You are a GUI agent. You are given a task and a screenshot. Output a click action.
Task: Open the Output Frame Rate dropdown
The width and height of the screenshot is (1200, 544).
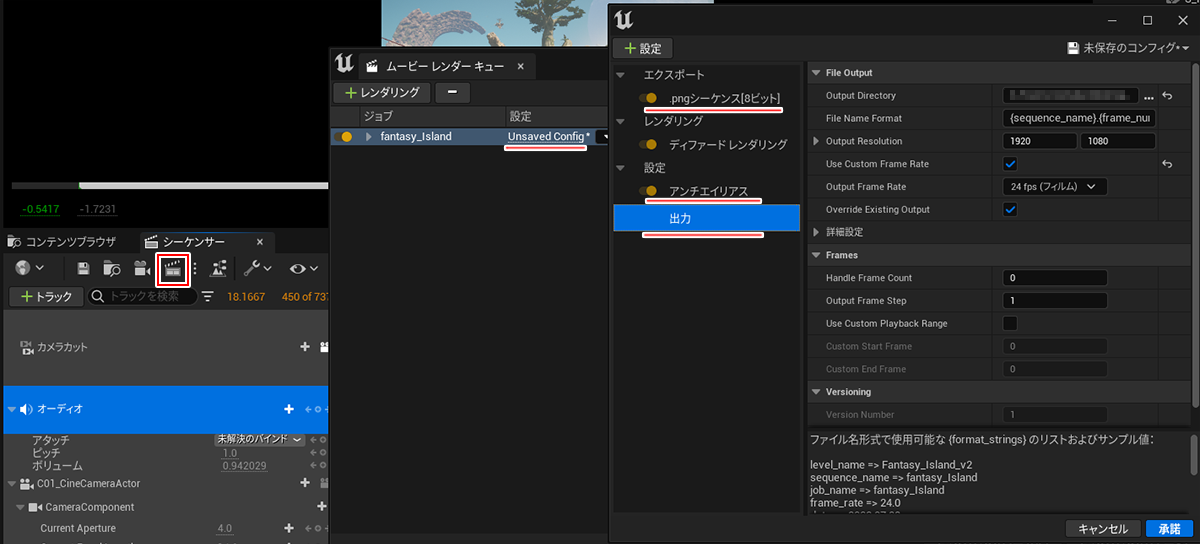[1054, 186]
